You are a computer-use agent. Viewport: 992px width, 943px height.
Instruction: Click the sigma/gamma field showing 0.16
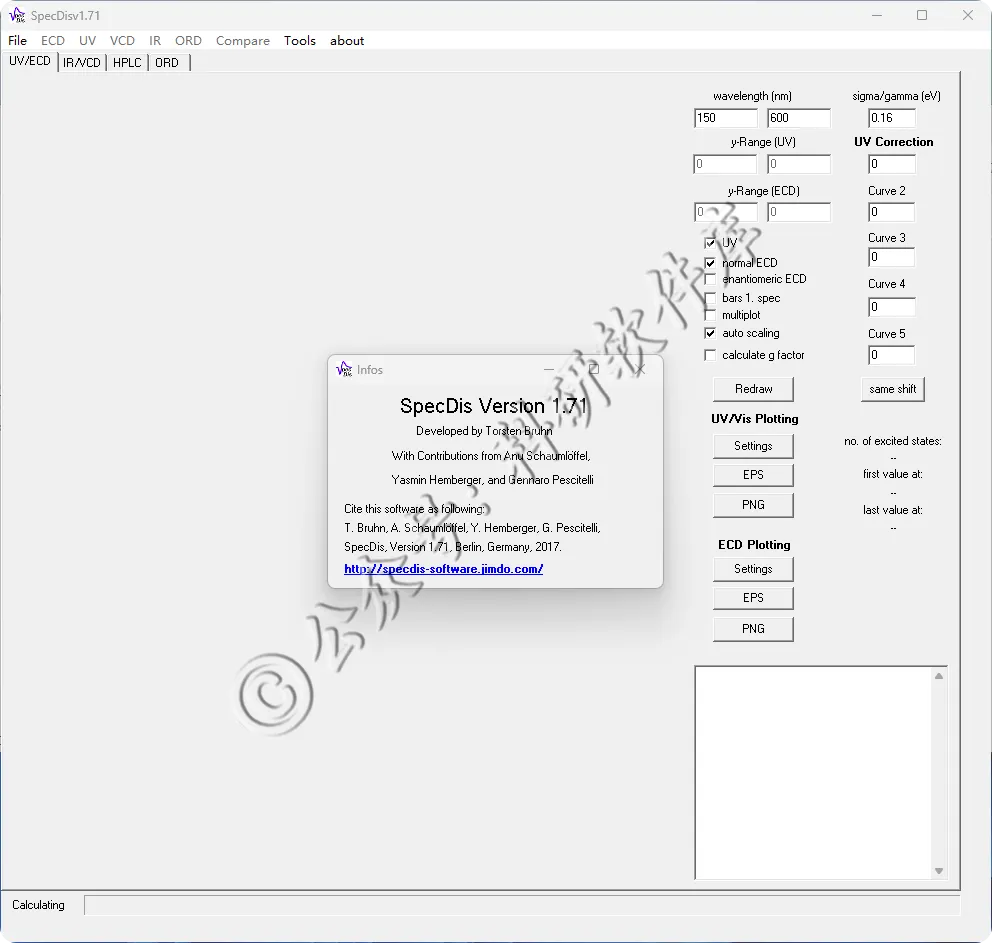[892, 118]
